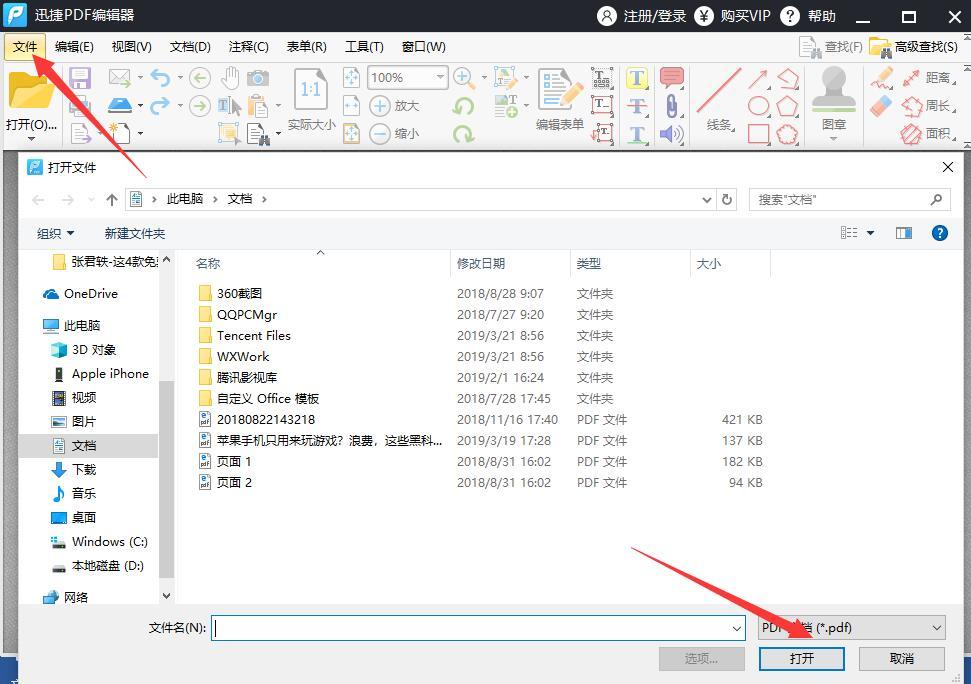Click the Zoom Out 缩小 button
This screenshot has height=684, width=971.
[x=394, y=133]
